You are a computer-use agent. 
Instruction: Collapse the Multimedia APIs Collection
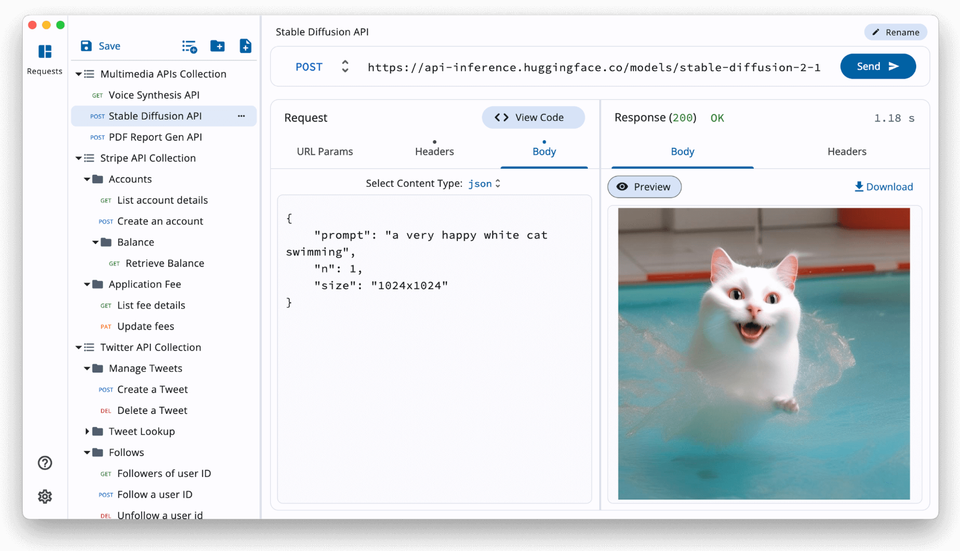click(x=79, y=74)
